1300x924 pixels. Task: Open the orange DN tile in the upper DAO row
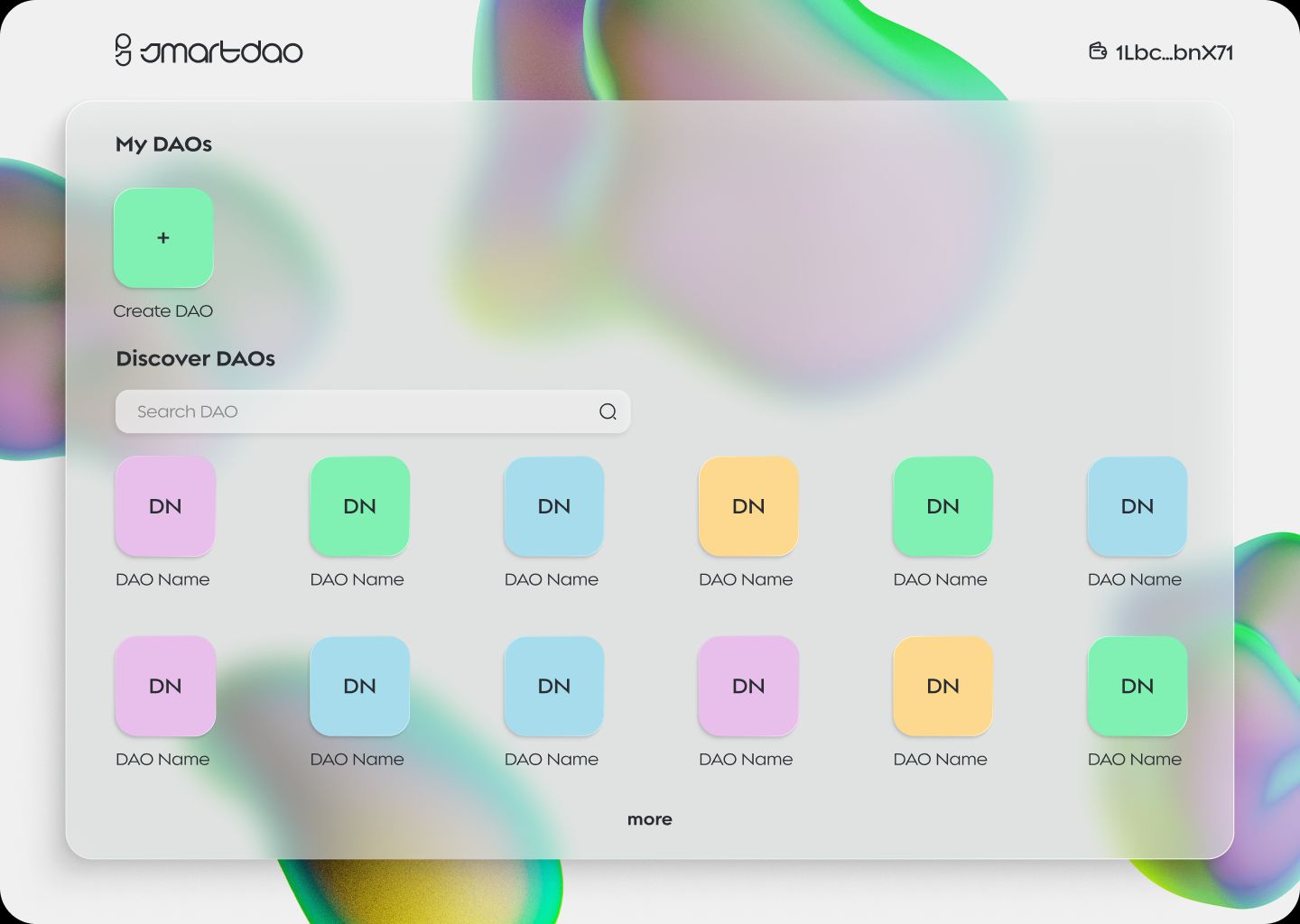(x=748, y=506)
